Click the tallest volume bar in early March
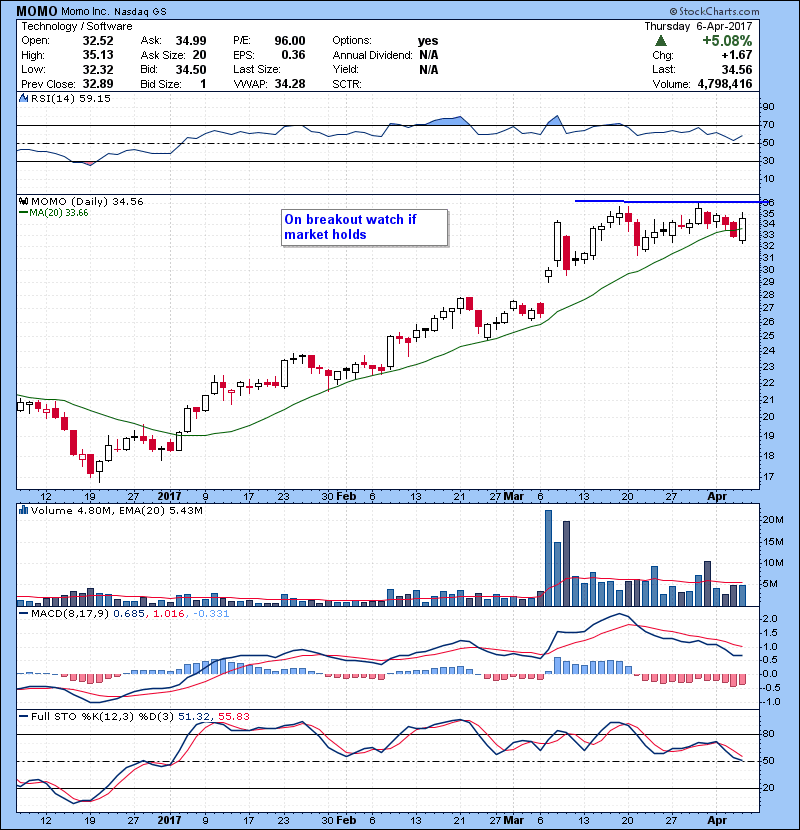Image resolution: width=800 pixels, height=830 pixels. [549, 558]
